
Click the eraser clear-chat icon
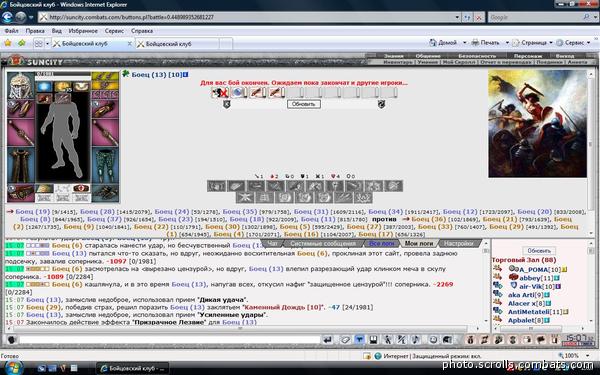tap(346, 340)
